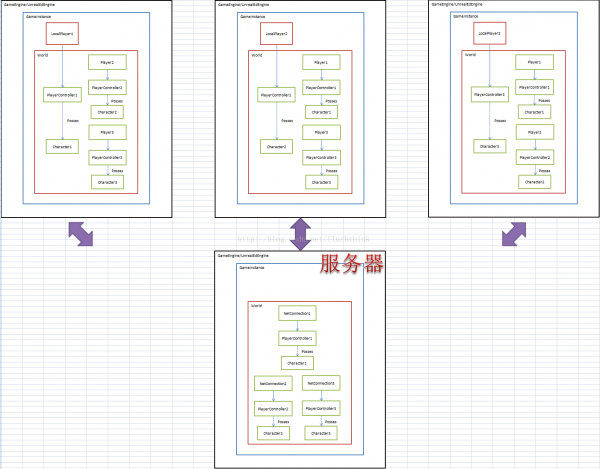This screenshot has height=469, width=600.
Task: Click Character3 in the LocalPlayer3 client diagram
Action: 489,147
